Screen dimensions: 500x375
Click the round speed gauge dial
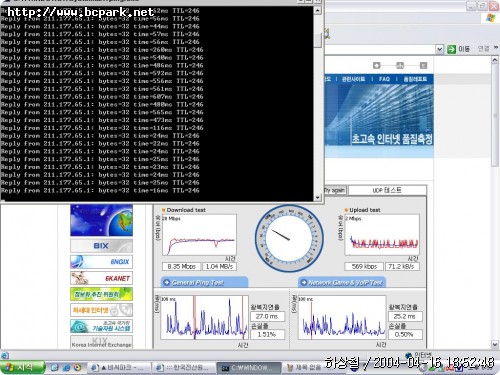click(x=289, y=238)
